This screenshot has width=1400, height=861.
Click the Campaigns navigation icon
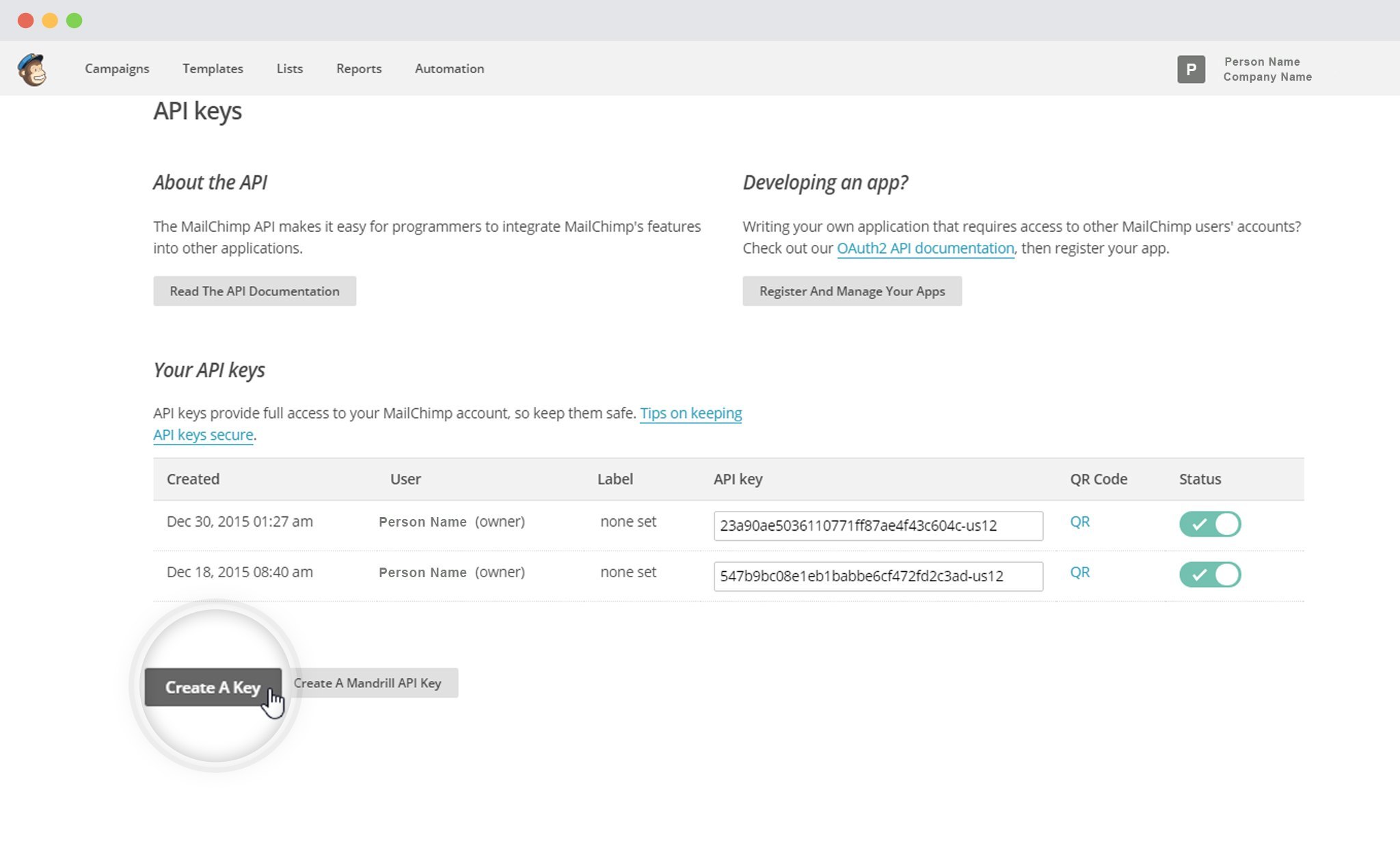click(x=117, y=68)
